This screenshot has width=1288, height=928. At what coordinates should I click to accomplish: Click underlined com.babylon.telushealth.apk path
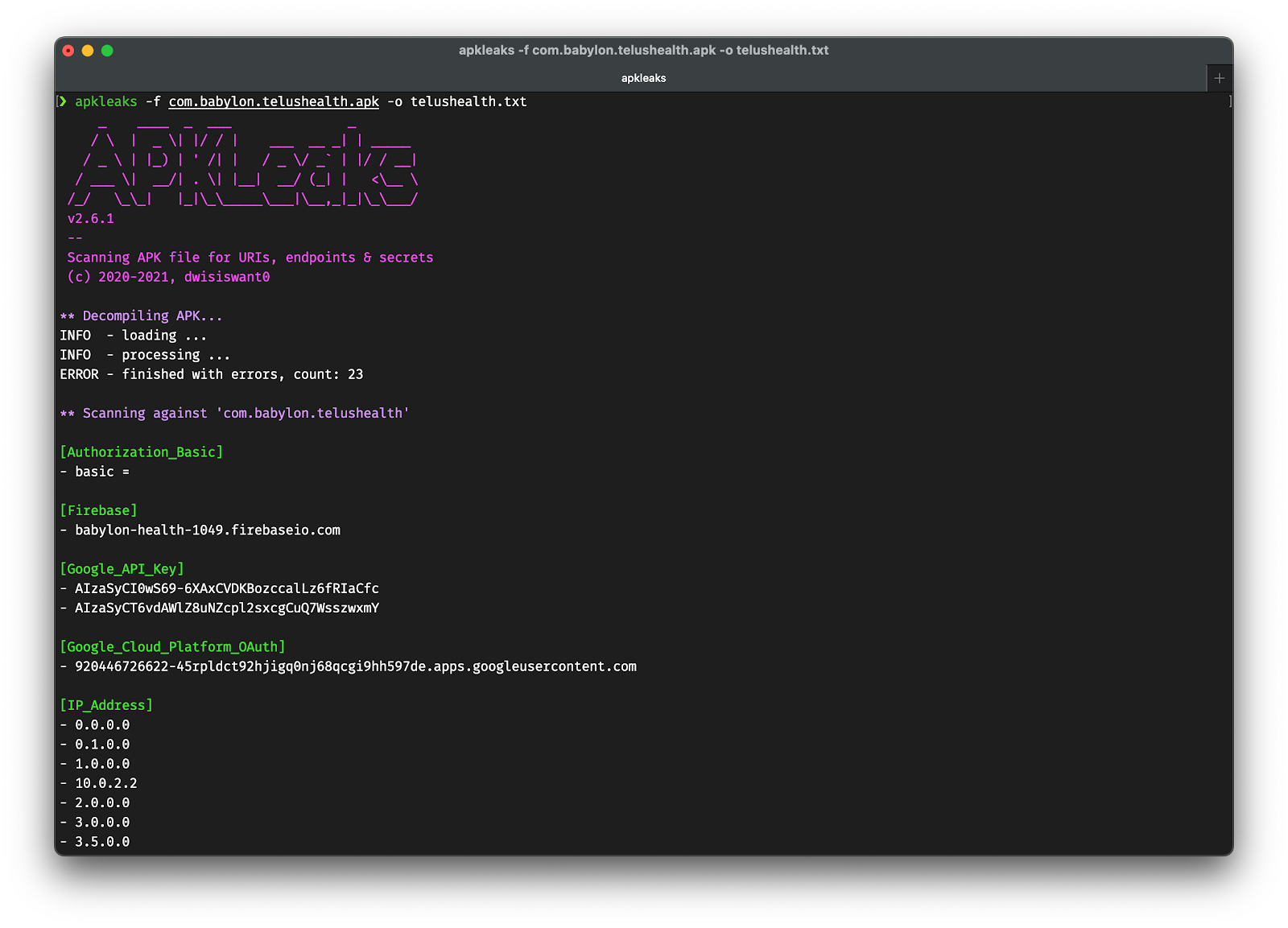(x=274, y=101)
